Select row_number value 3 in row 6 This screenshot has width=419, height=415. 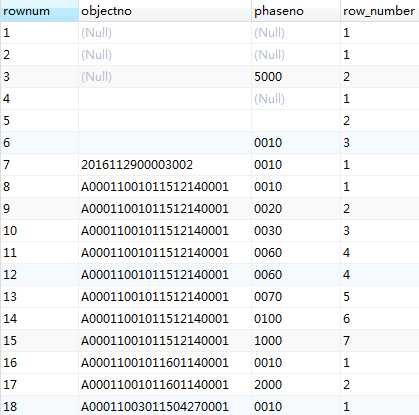(x=380, y=143)
